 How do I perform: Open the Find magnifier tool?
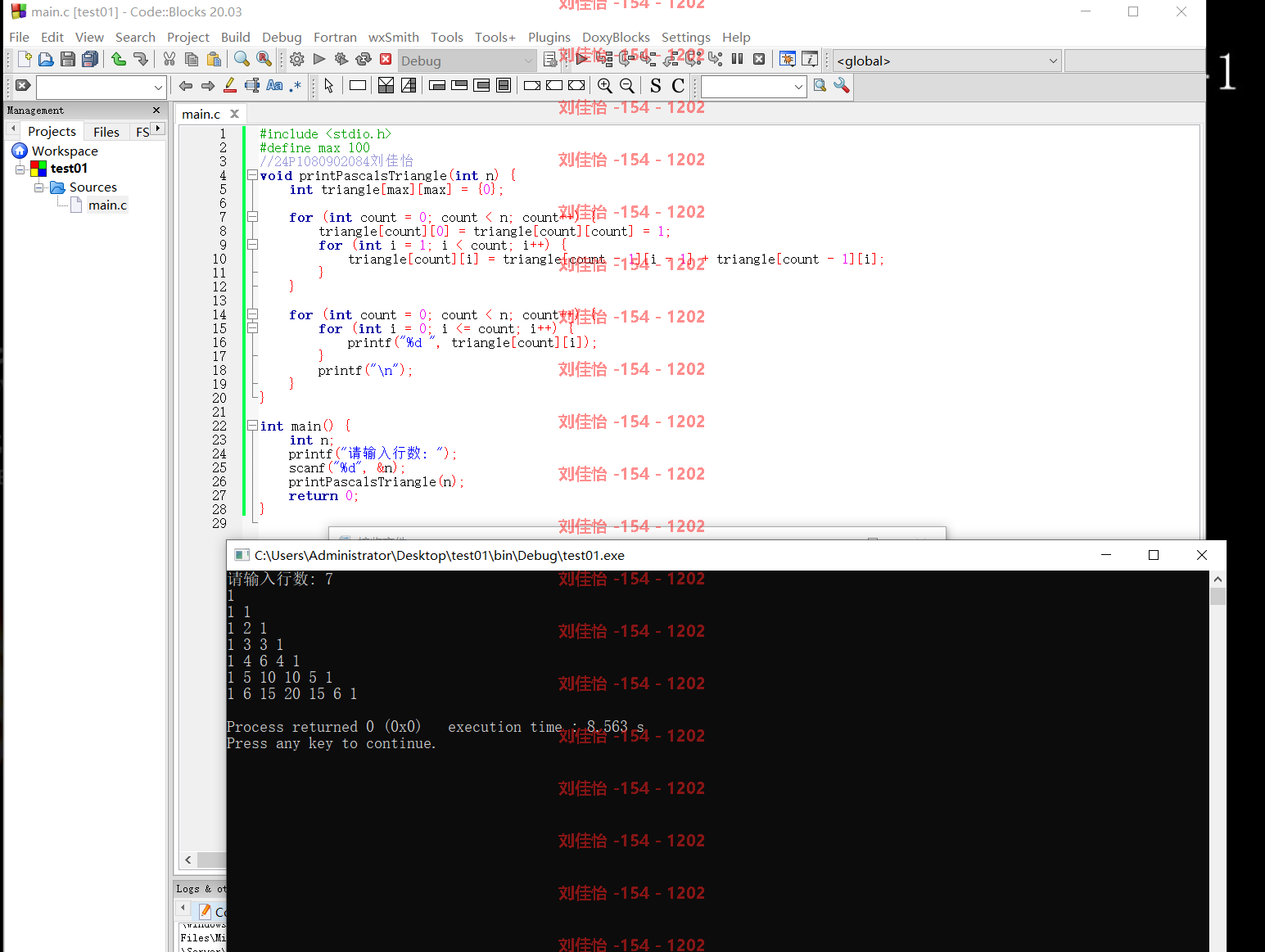(x=242, y=59)
